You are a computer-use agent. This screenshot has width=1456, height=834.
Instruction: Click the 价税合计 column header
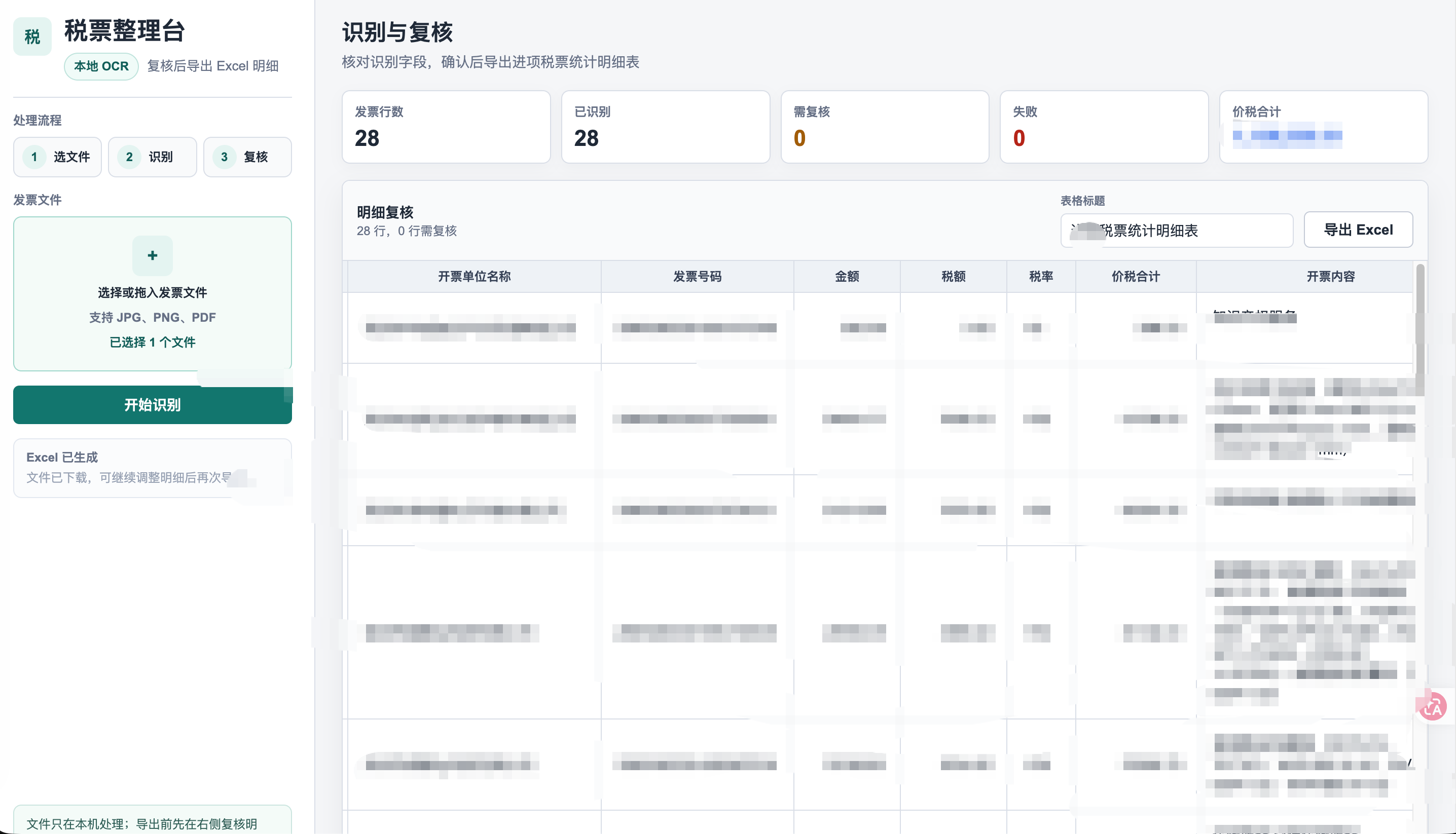coord(1136,277)
